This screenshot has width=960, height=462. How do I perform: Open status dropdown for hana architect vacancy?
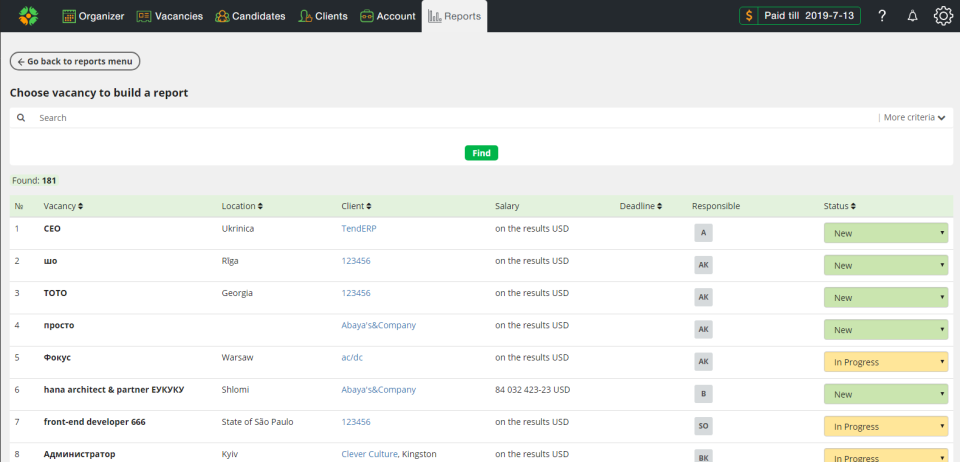pyautogui.click(x=886, y=394)
